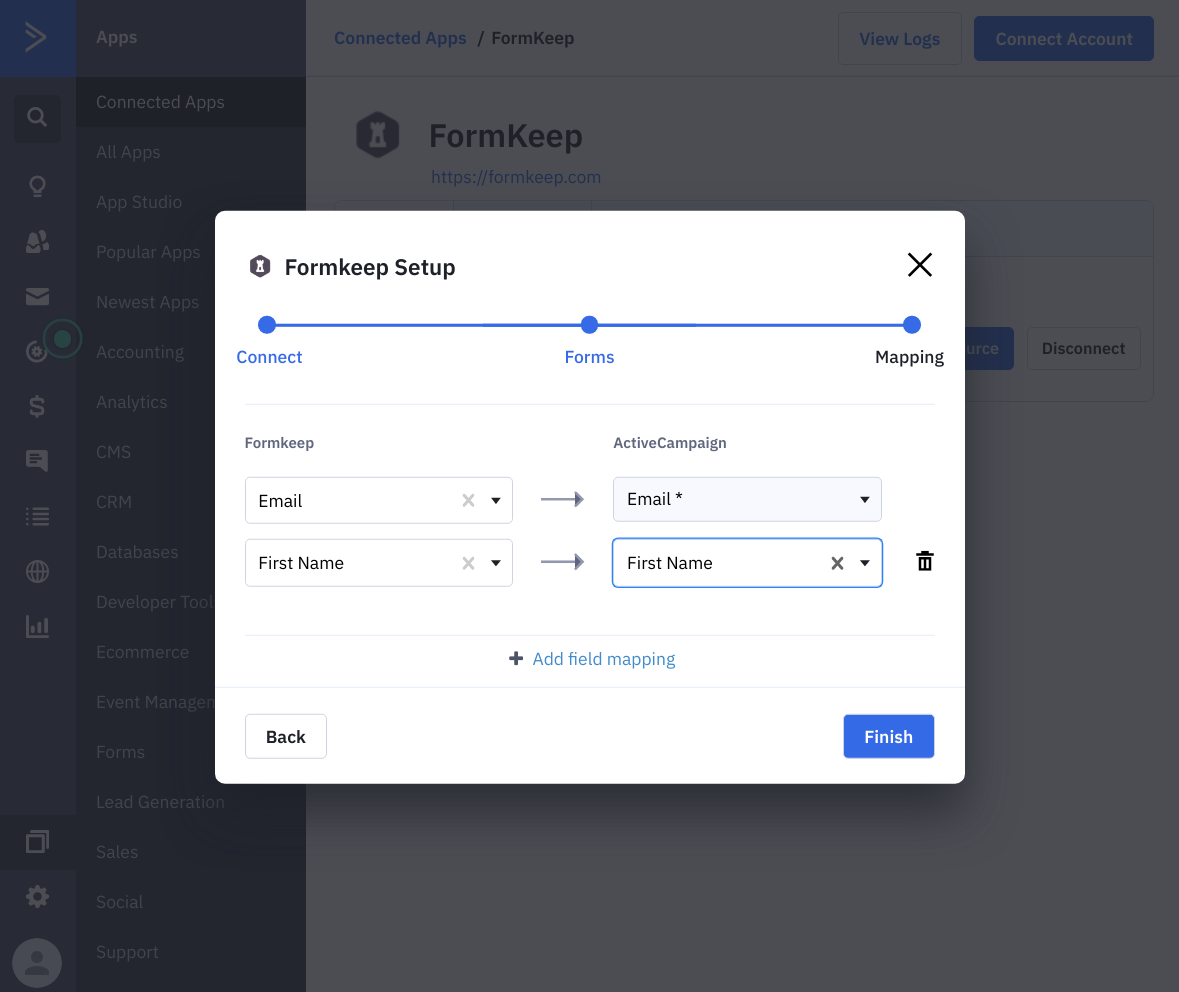This screenshot has width=1179, height=992.
Task: Open the Conversations chat icon
Action: (37, 460)
